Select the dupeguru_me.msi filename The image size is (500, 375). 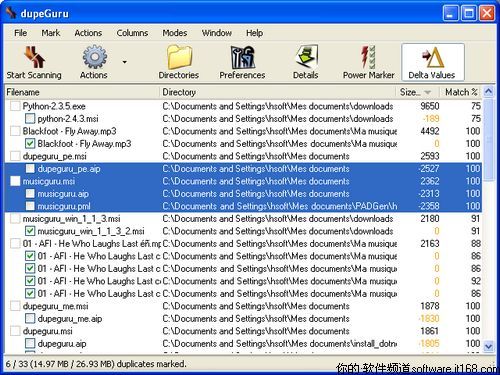coord(56,306)
